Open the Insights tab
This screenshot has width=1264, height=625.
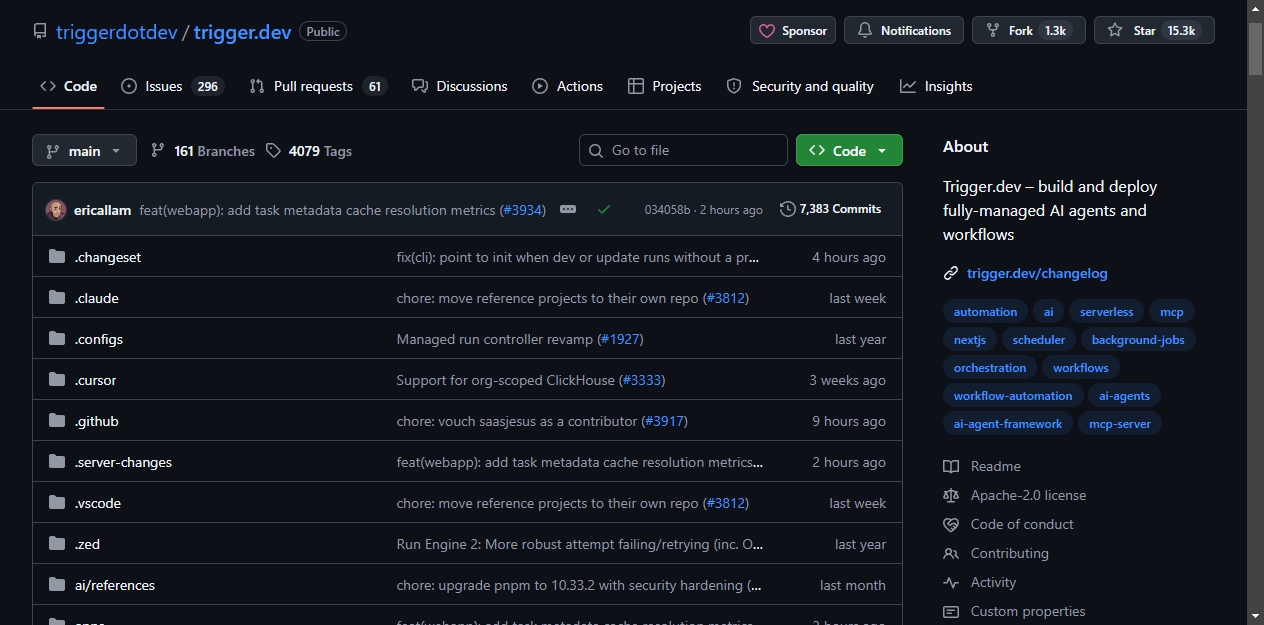(936, 86)
